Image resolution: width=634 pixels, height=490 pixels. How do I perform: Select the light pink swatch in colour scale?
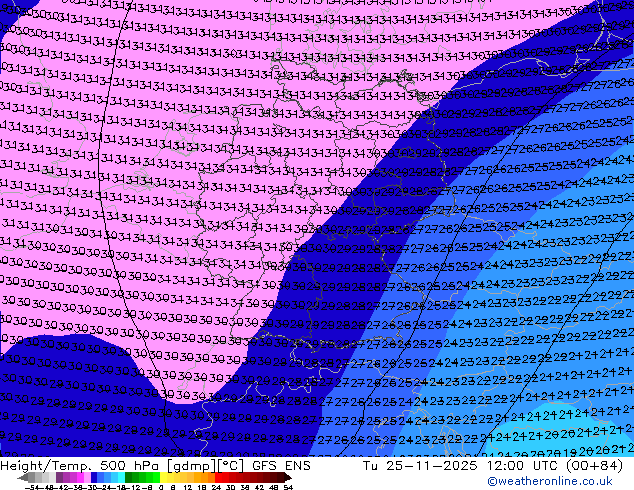[87, 477]
